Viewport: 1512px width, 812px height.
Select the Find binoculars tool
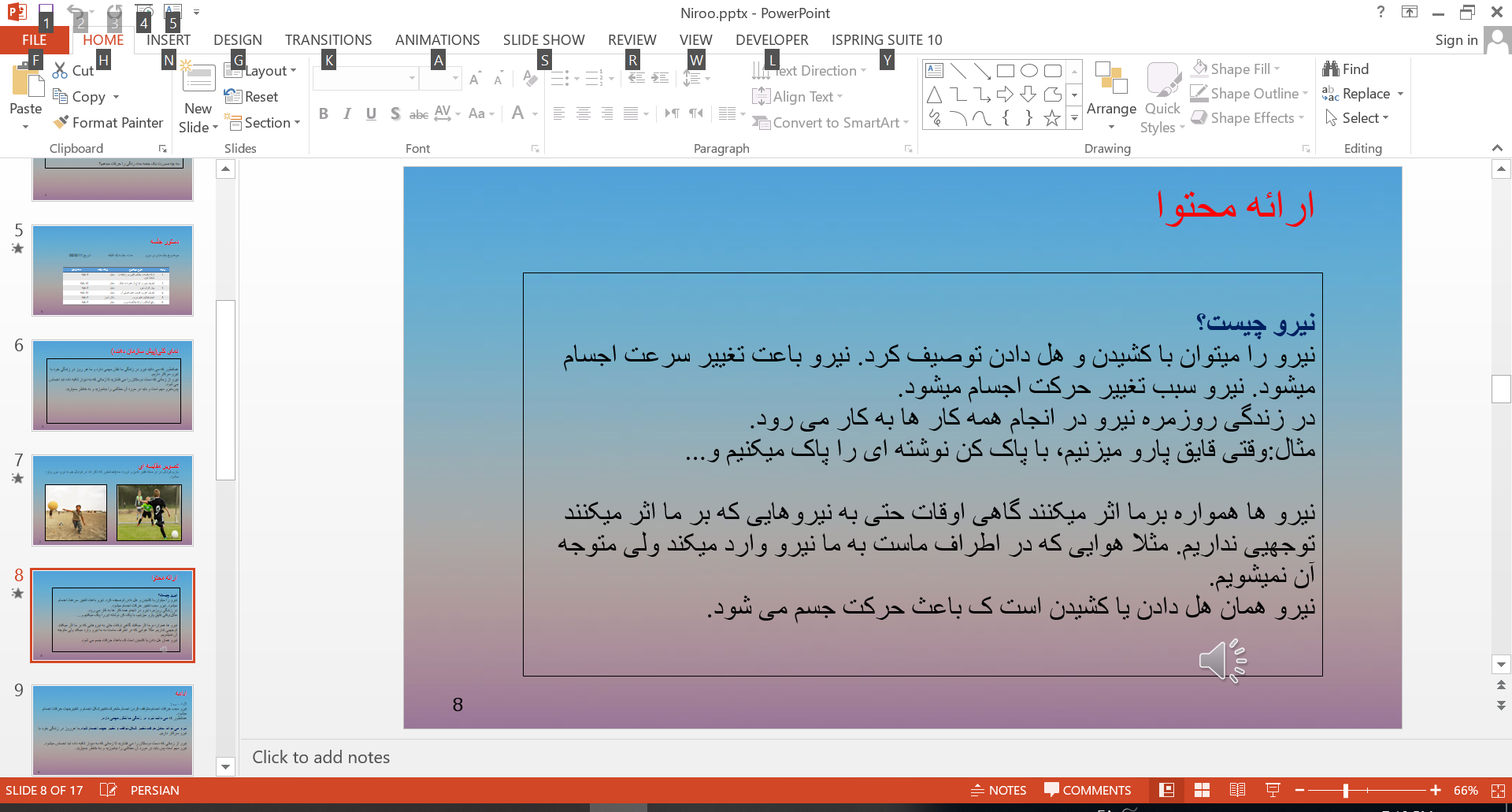[x=1331, y=69]
